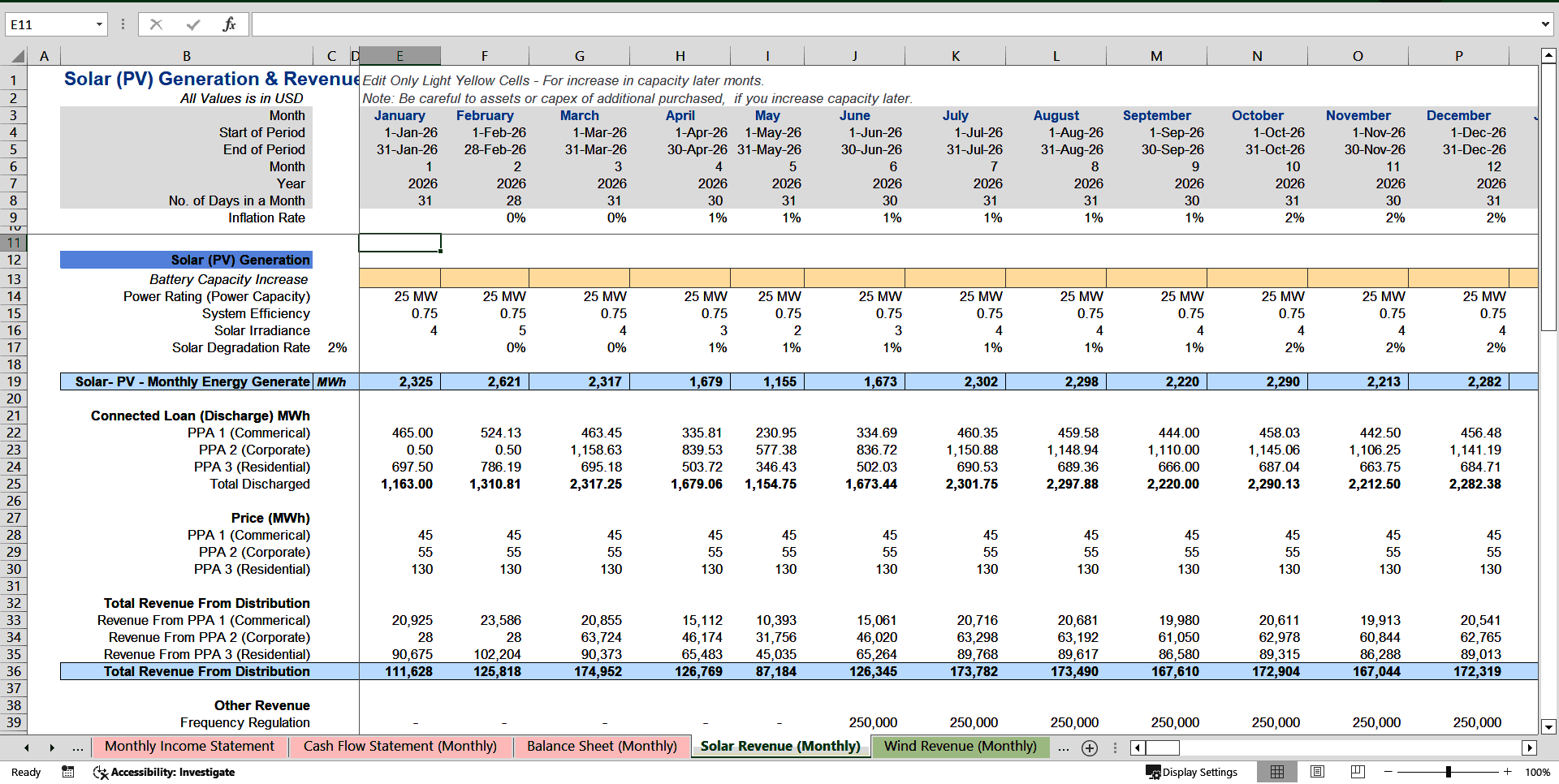Click the macro recording status bar icon
Image resolution: width=1559 pixels, height=784 pixels.
click(68, 772)
